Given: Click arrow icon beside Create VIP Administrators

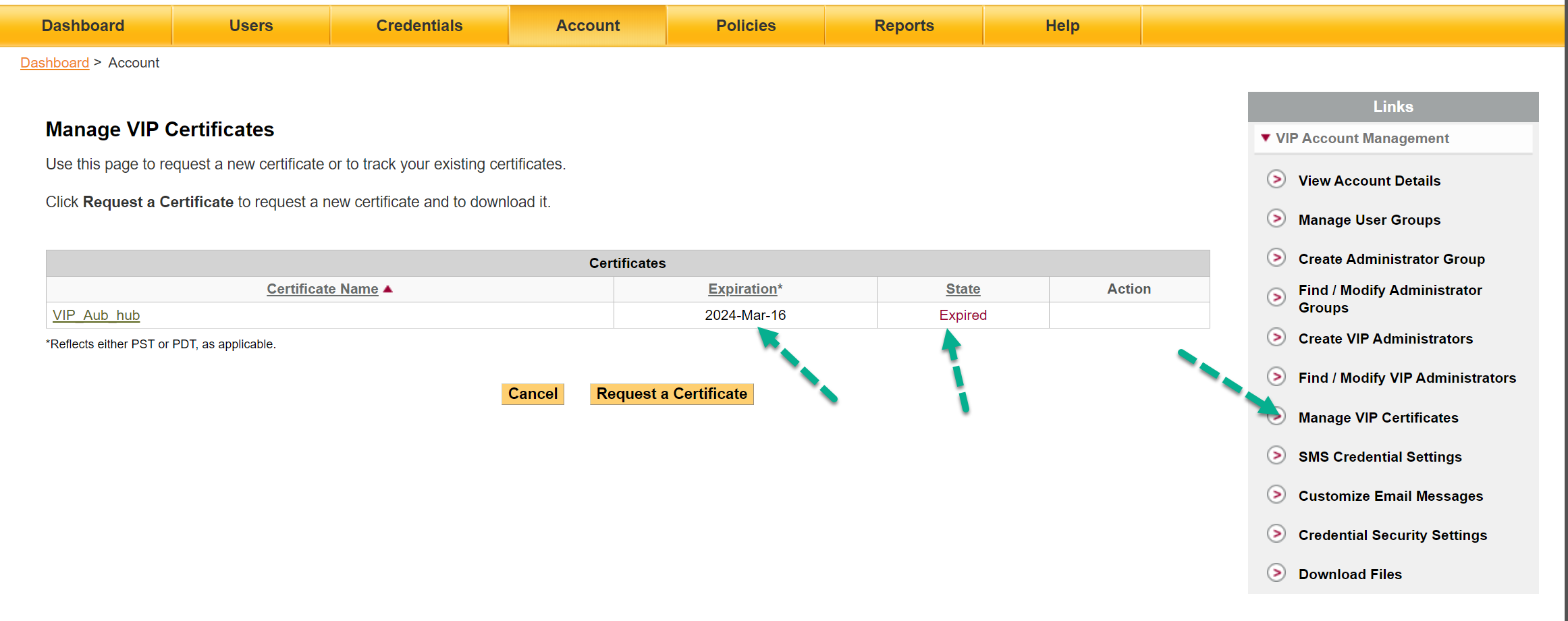Looking at the screenshot, I should click(x=1276, y=337).
